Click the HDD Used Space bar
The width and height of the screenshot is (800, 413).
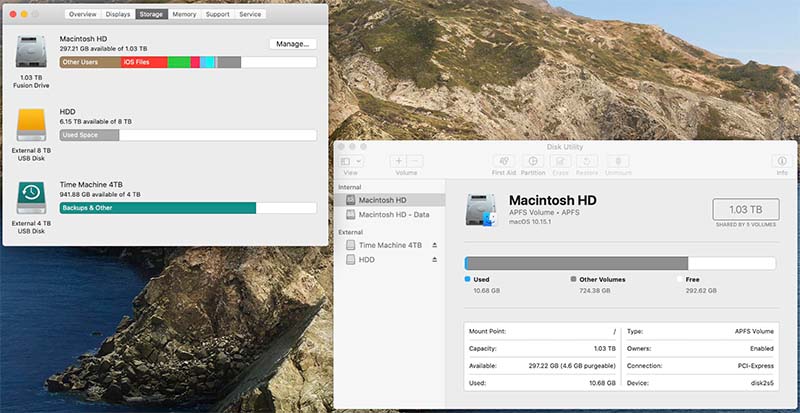[89, 135]
